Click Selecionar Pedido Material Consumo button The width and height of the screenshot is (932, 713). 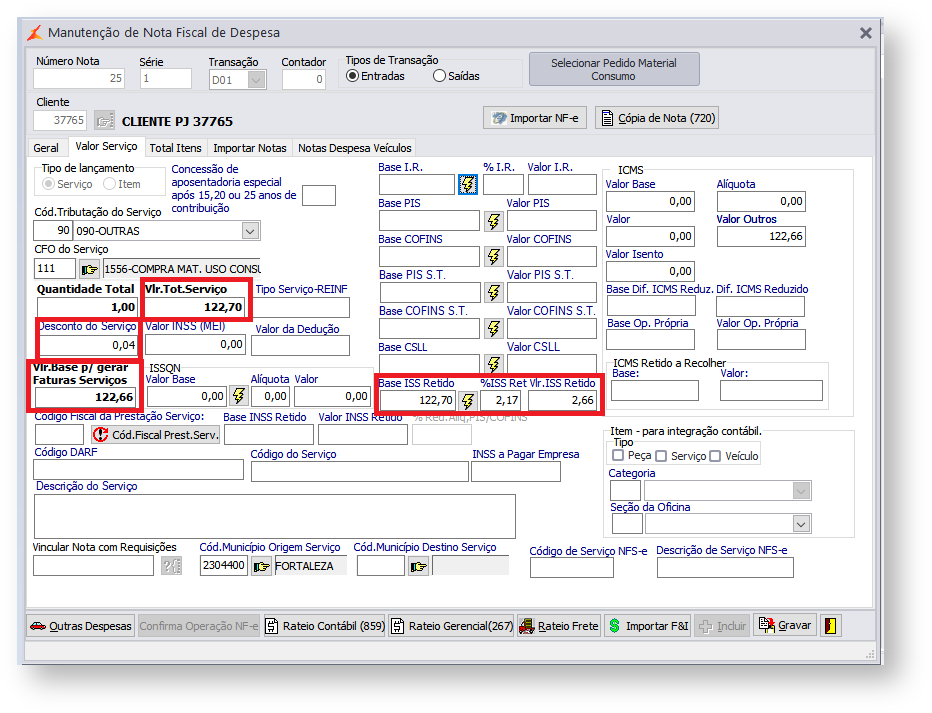pyautogui.click(x=614, y=70)
